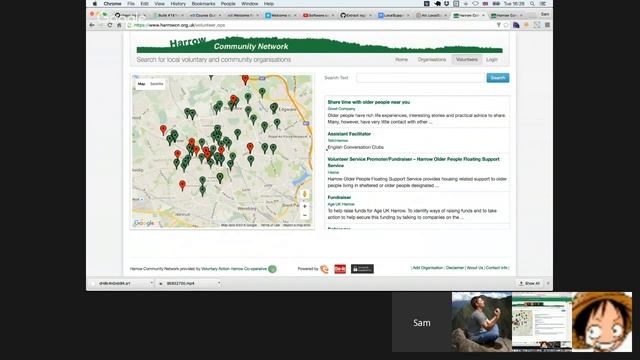Bookmark the page with the star icon
640x360 pixels.
[x=506, y=25]
